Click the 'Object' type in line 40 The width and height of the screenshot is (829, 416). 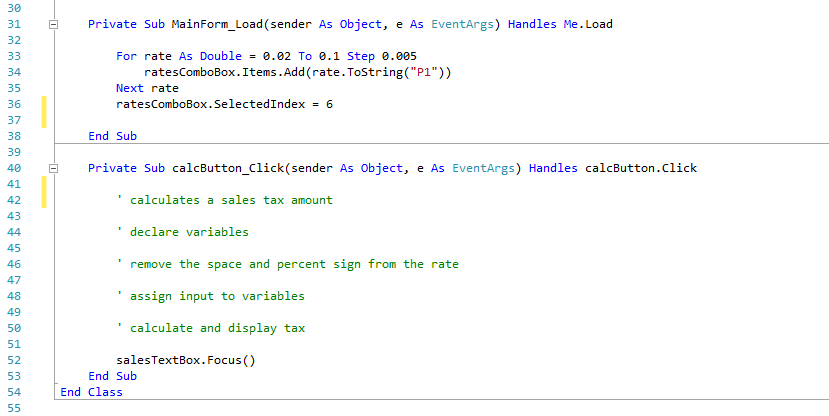coord(382,168)
